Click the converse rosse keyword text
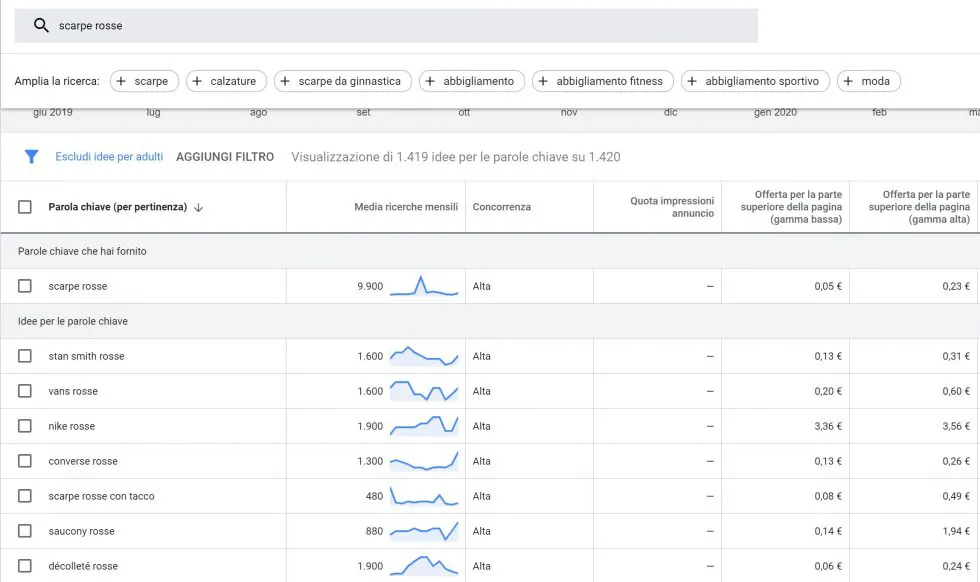 coord(83,461)
